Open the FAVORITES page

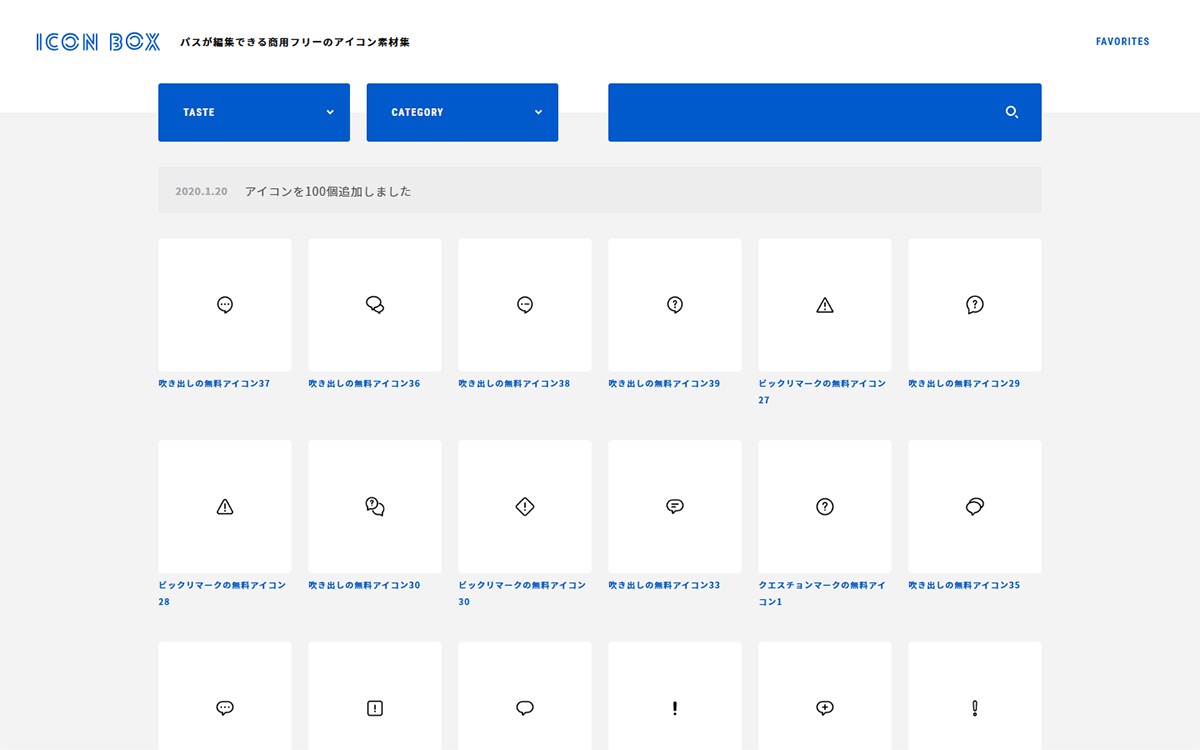1122,41
